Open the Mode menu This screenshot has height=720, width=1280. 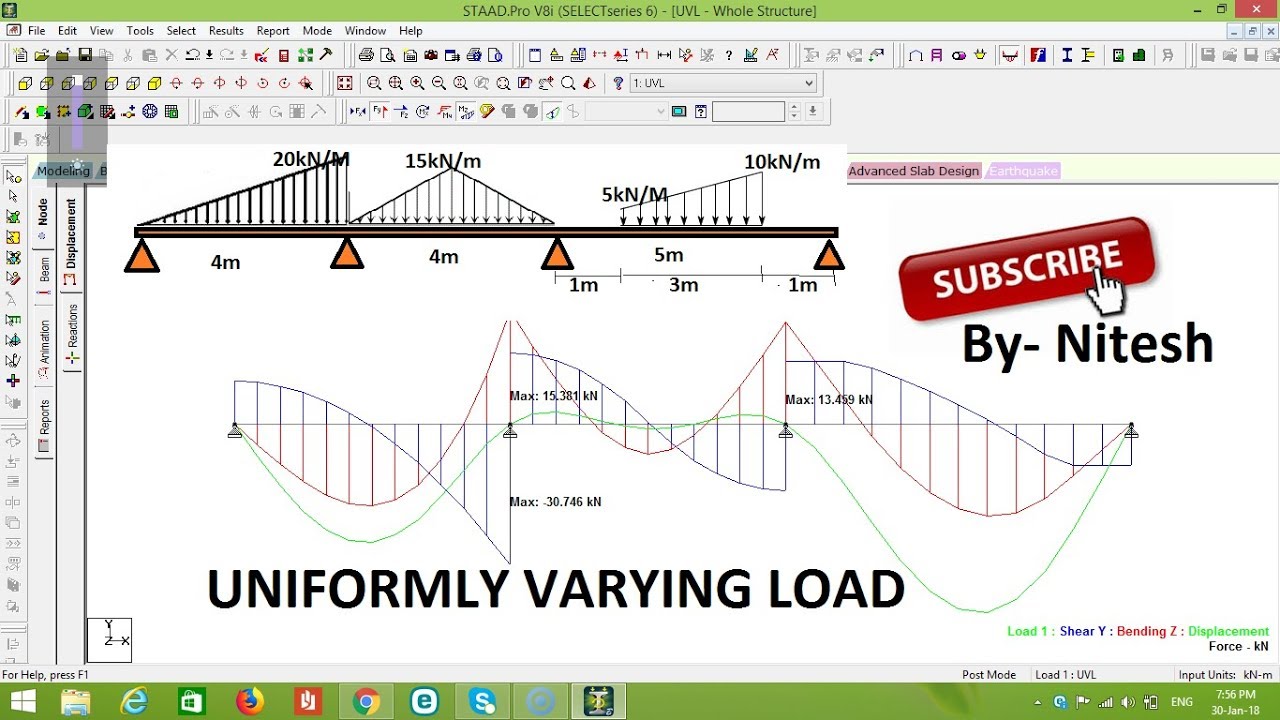point(317,31)
